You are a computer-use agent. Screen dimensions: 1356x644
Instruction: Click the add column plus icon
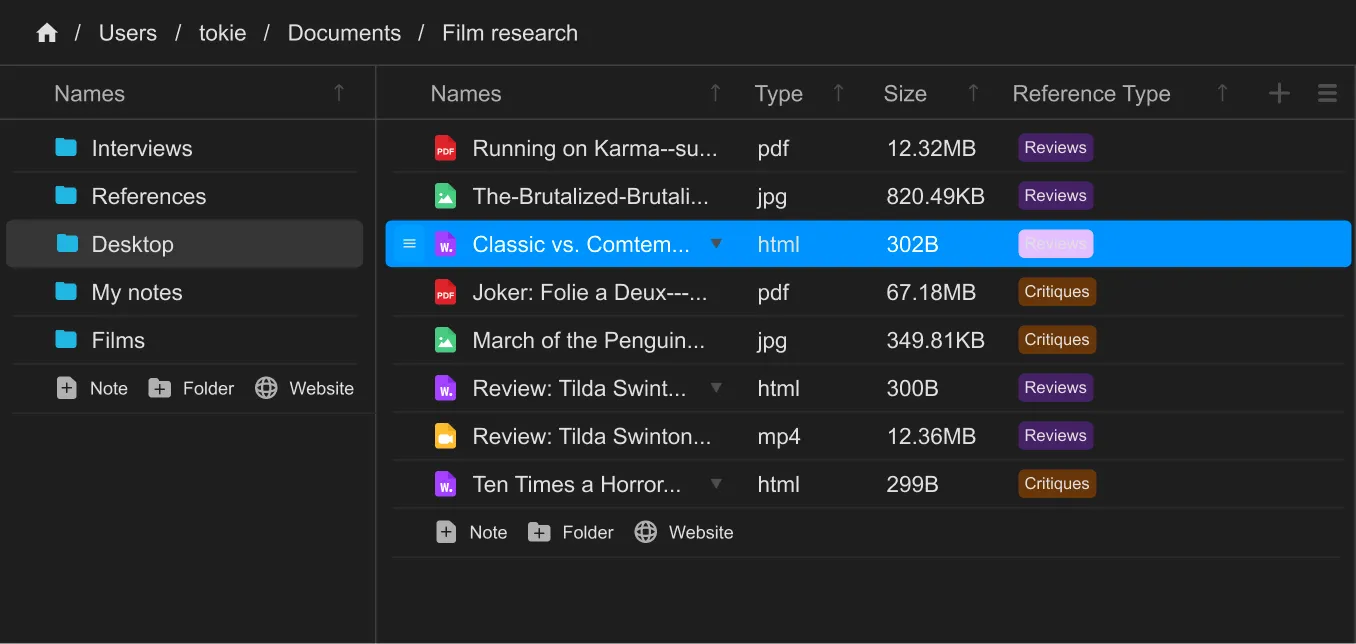(x=1279, y=94)
